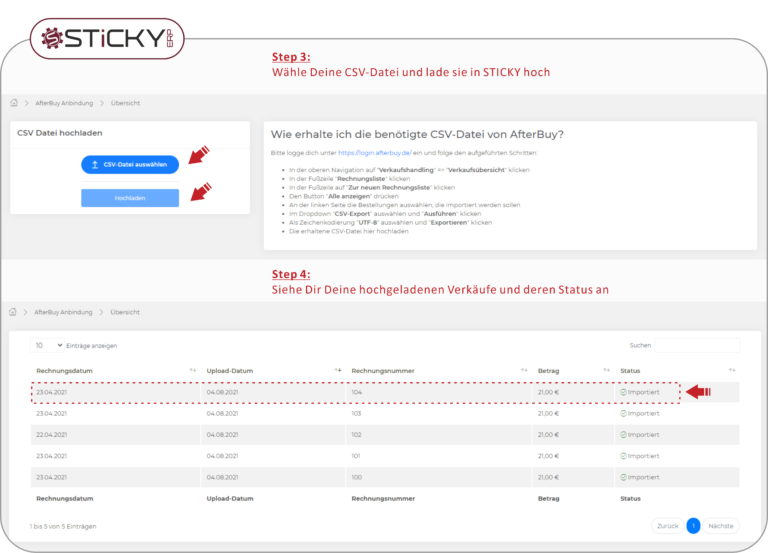This screenshot has width=768, height=553.
Task: Click the home icon in lower breadcrumb
Action: coord(13,312)
